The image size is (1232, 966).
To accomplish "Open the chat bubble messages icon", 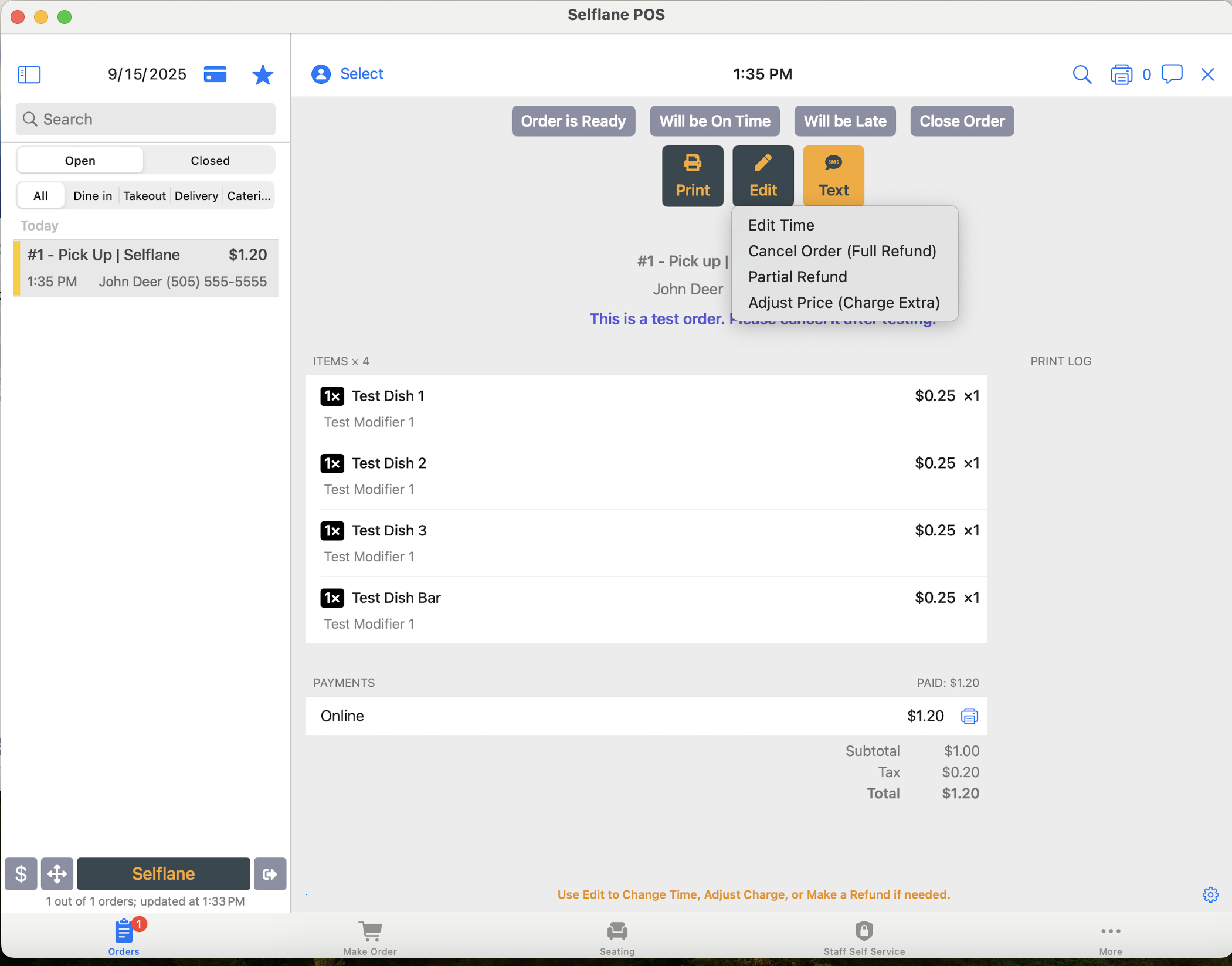I will click(1172, 74).
